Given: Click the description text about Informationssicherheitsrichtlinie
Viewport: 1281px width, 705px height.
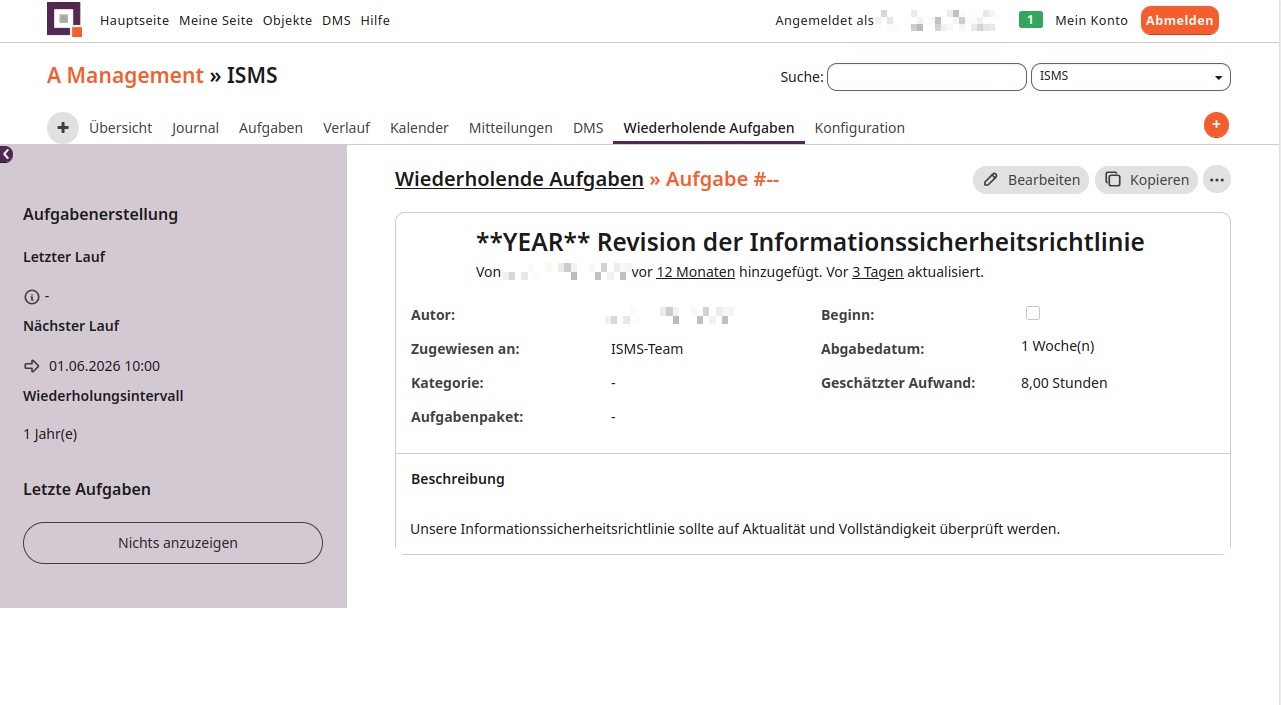Looking at the screenshot, I should click(735, 528).
